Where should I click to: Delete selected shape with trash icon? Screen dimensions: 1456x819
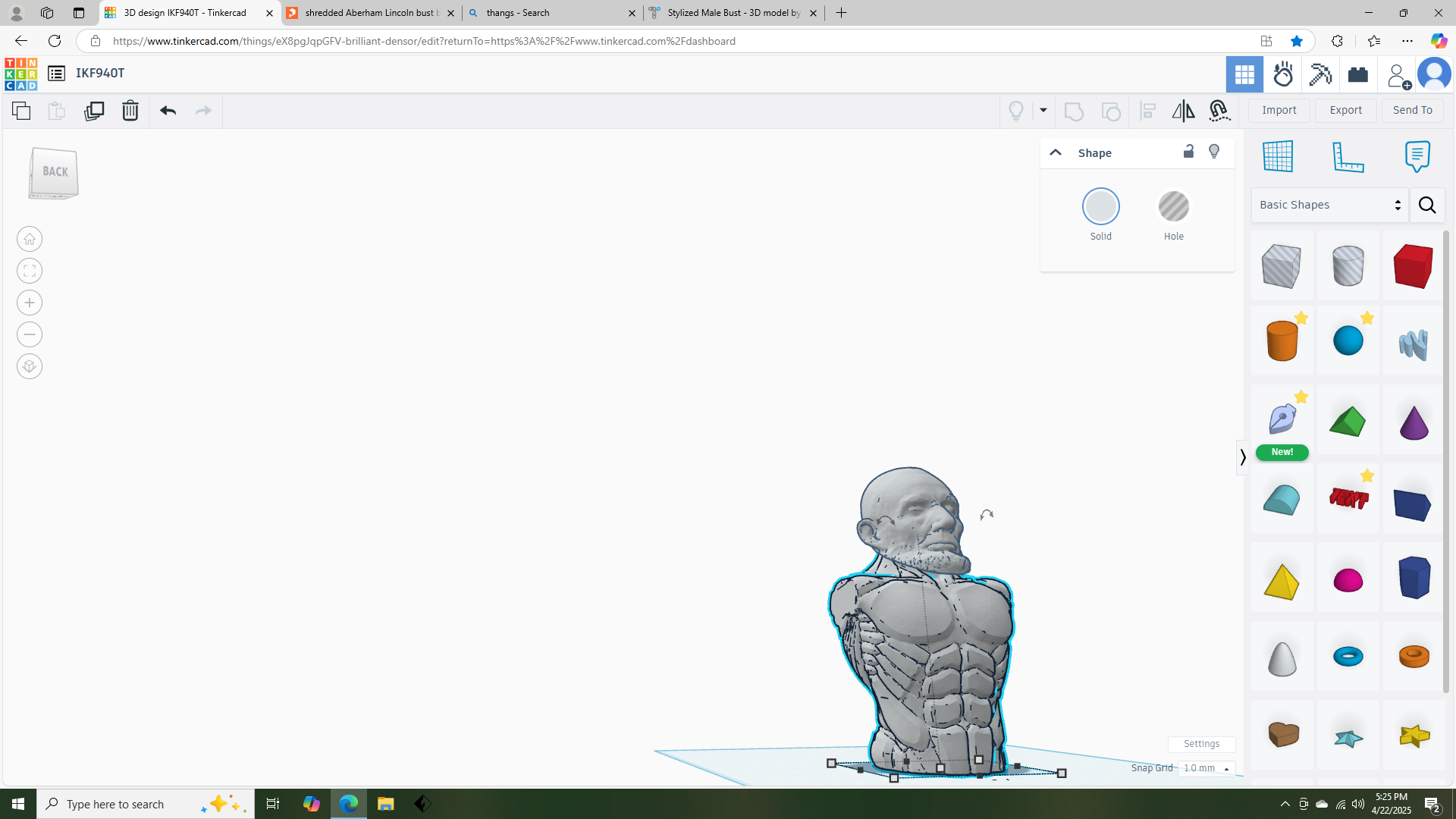130,111
